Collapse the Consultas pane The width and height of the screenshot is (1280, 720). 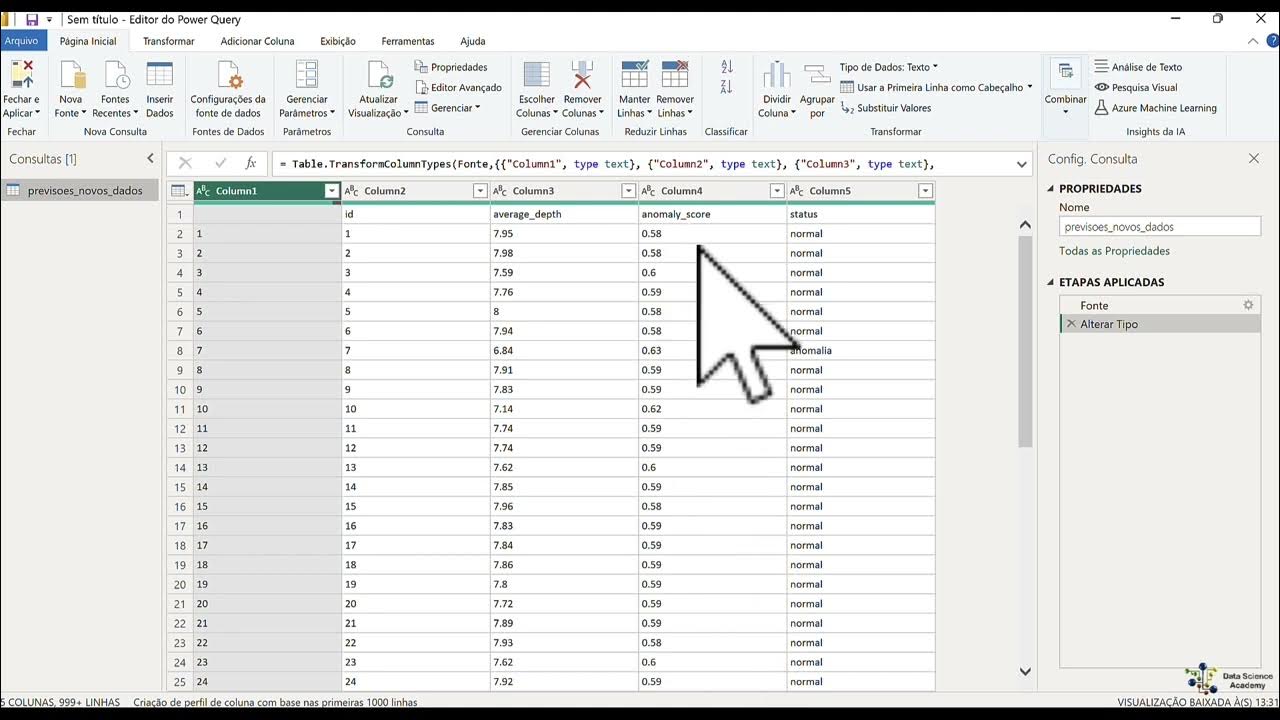[x=151, y=158]
